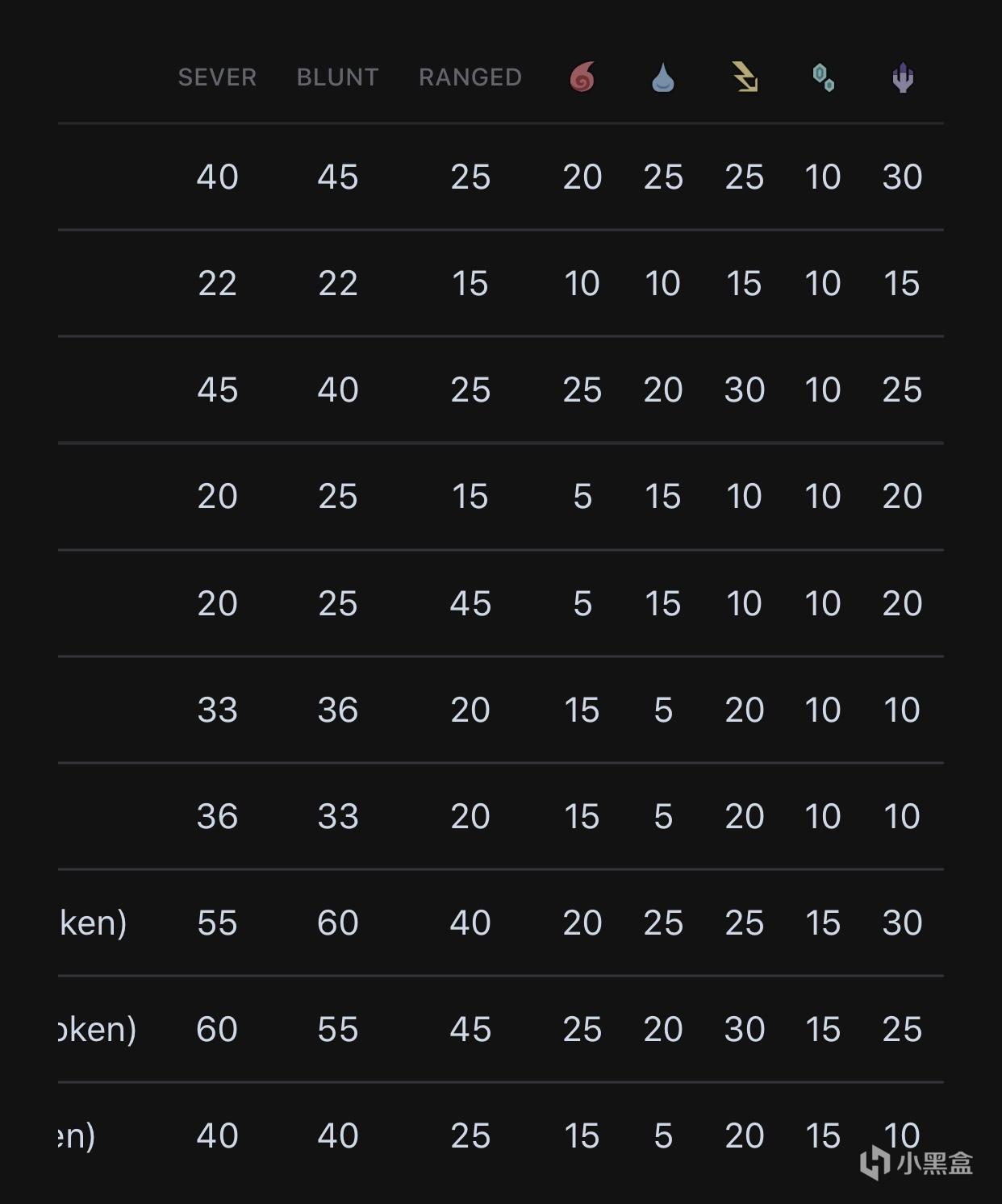Click sever value 36 in seventh row
This screenshot has height=1204, width=1002.
pyautogui.click(x=217, y=816)
